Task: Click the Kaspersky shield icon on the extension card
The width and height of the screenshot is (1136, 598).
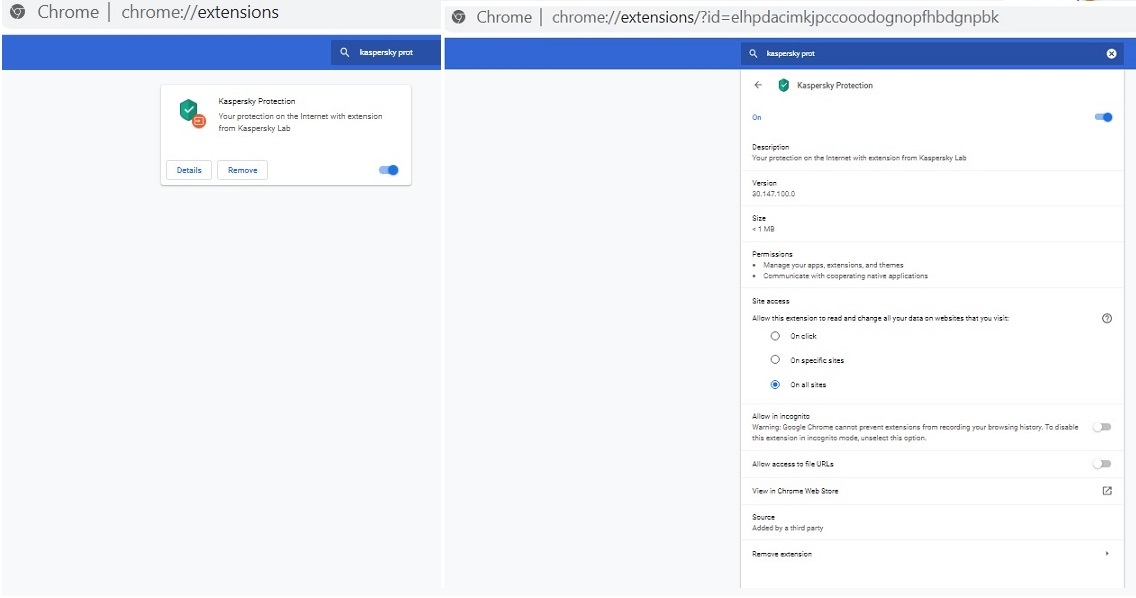Action: tap(192, 114)
